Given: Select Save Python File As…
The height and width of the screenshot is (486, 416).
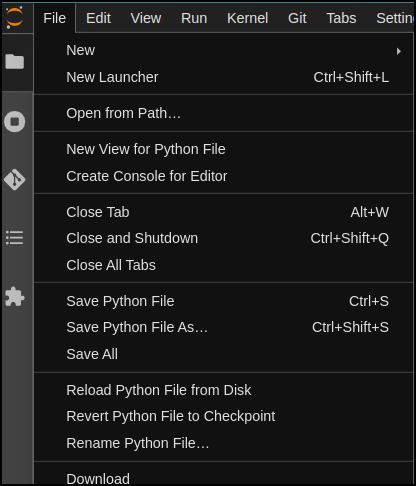Looking at the screenshot, I should [x=223, y=327].
